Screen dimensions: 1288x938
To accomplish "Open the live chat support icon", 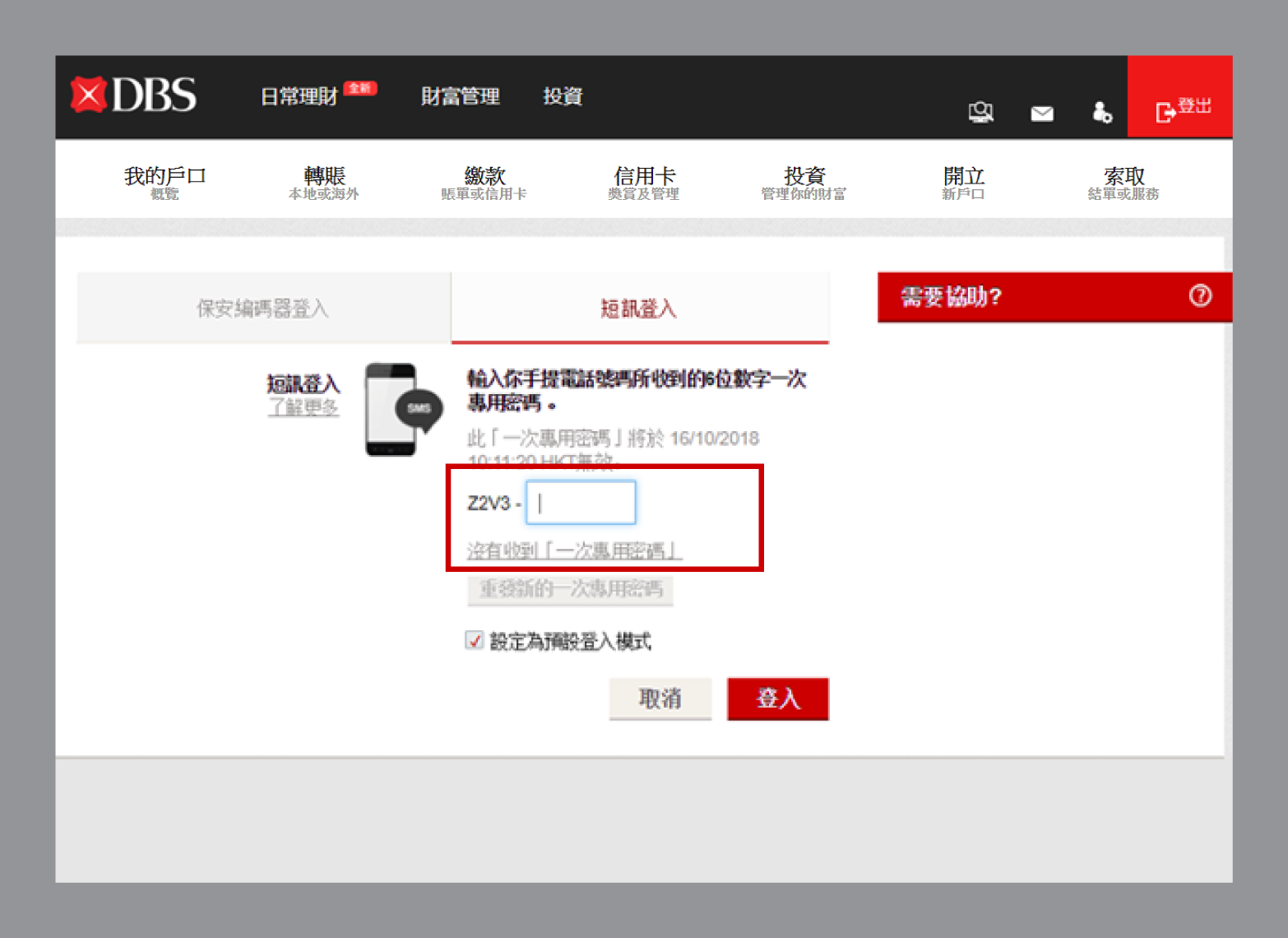I will [980, 113].
